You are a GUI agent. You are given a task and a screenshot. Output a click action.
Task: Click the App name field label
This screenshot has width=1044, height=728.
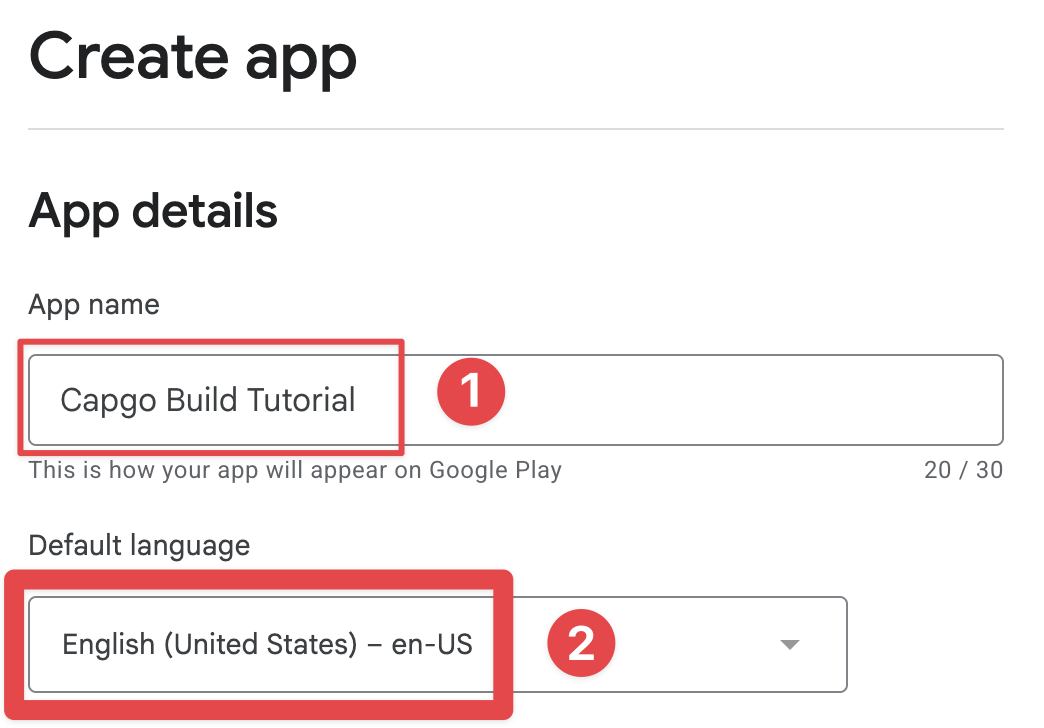(93, 304)
